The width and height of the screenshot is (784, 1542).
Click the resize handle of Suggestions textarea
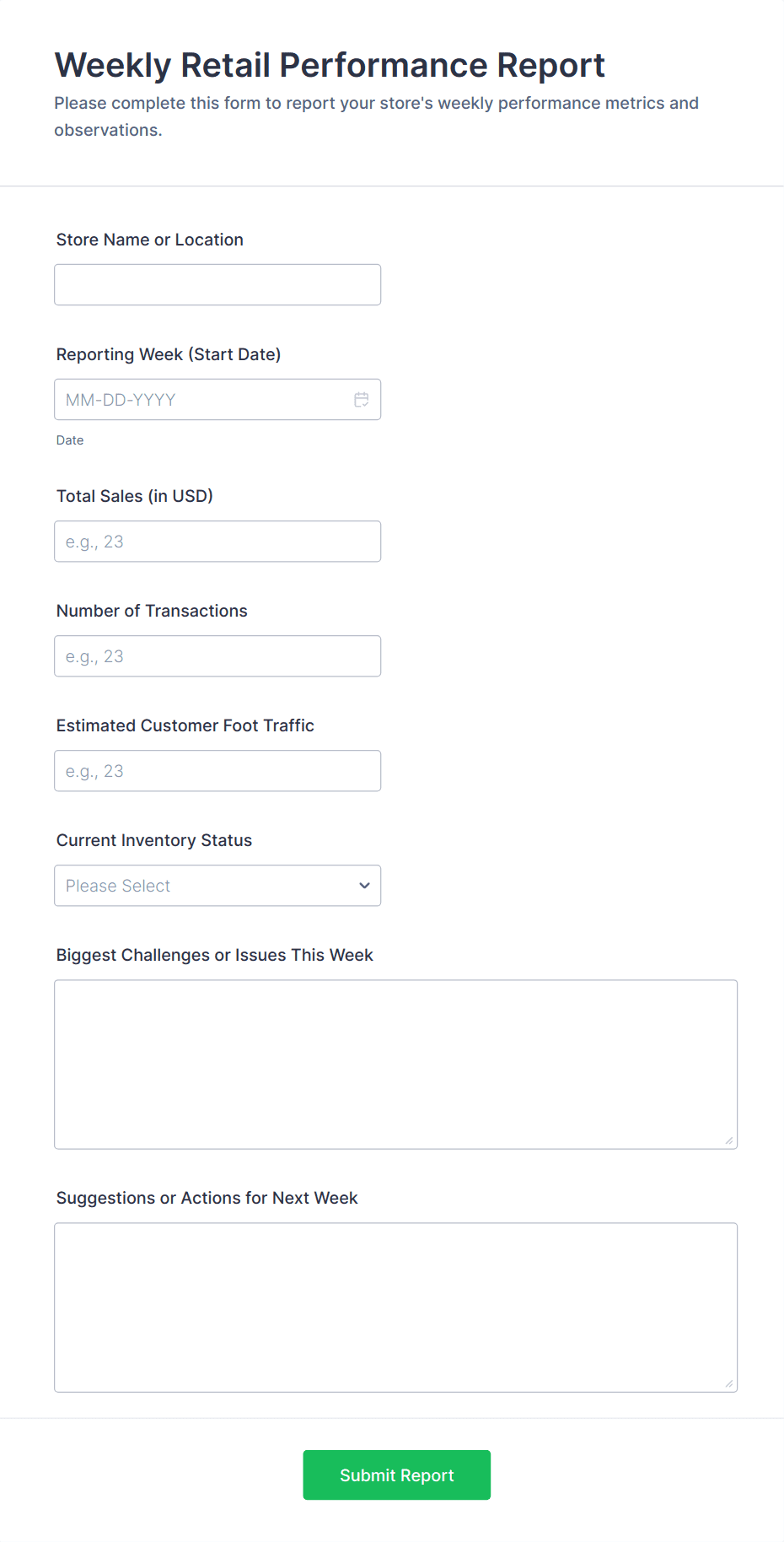tap(728, 1384)
